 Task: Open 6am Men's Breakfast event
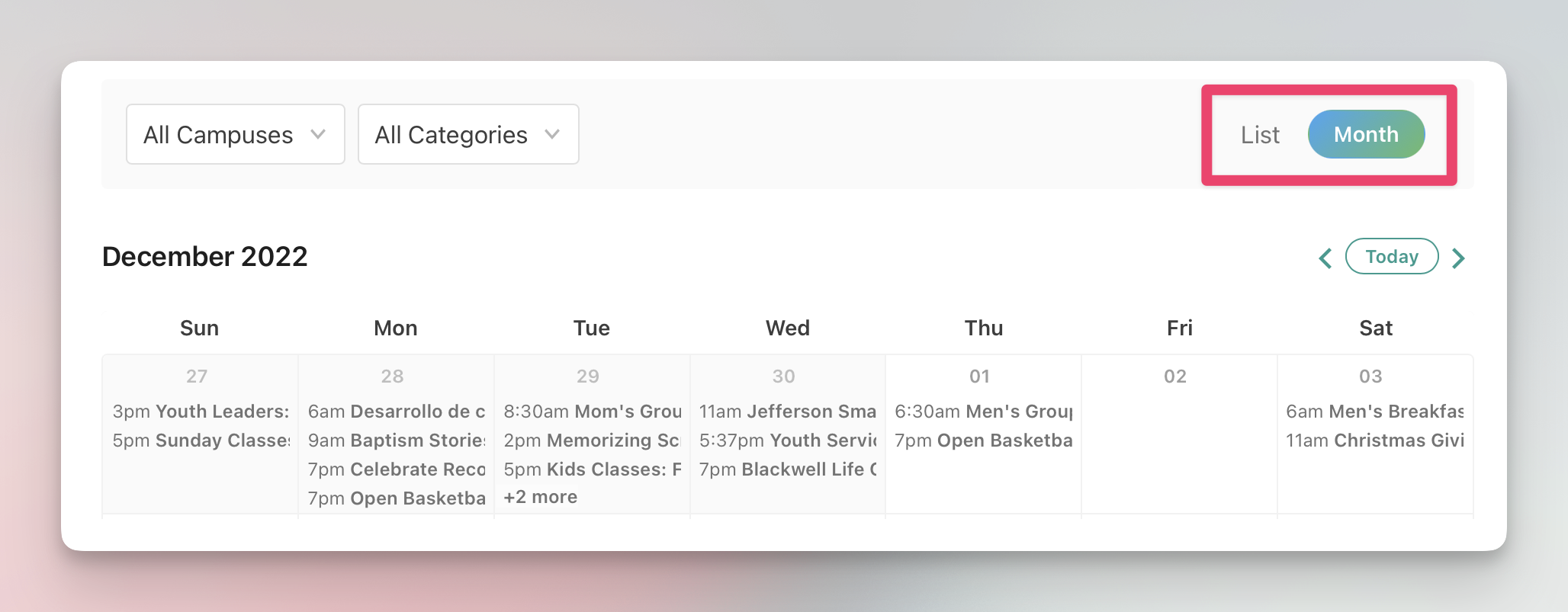point(1375,412)
